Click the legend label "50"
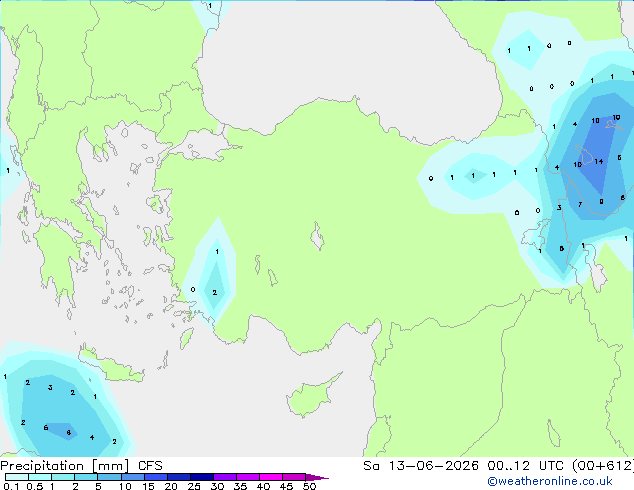Screen dimensions: 634x490 (310, 486)
